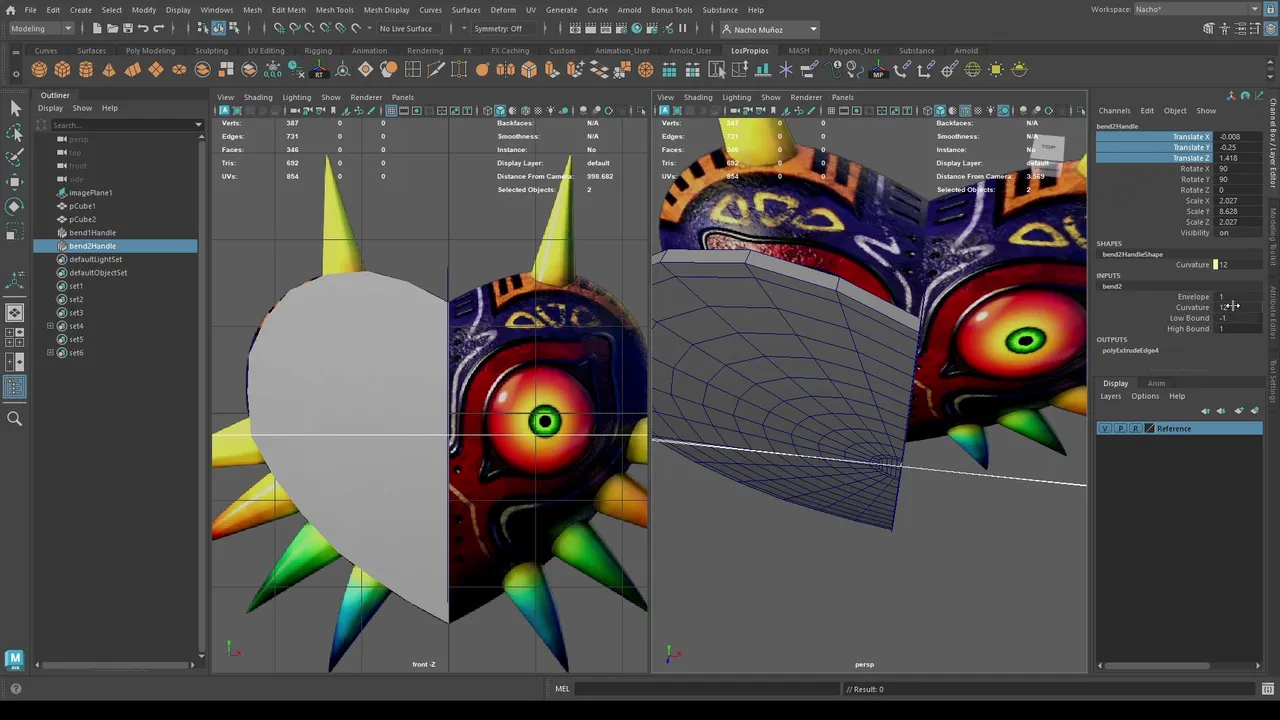Switch to the MASH shelf tab
The image size is (1280, 720).
click(798, 50)
